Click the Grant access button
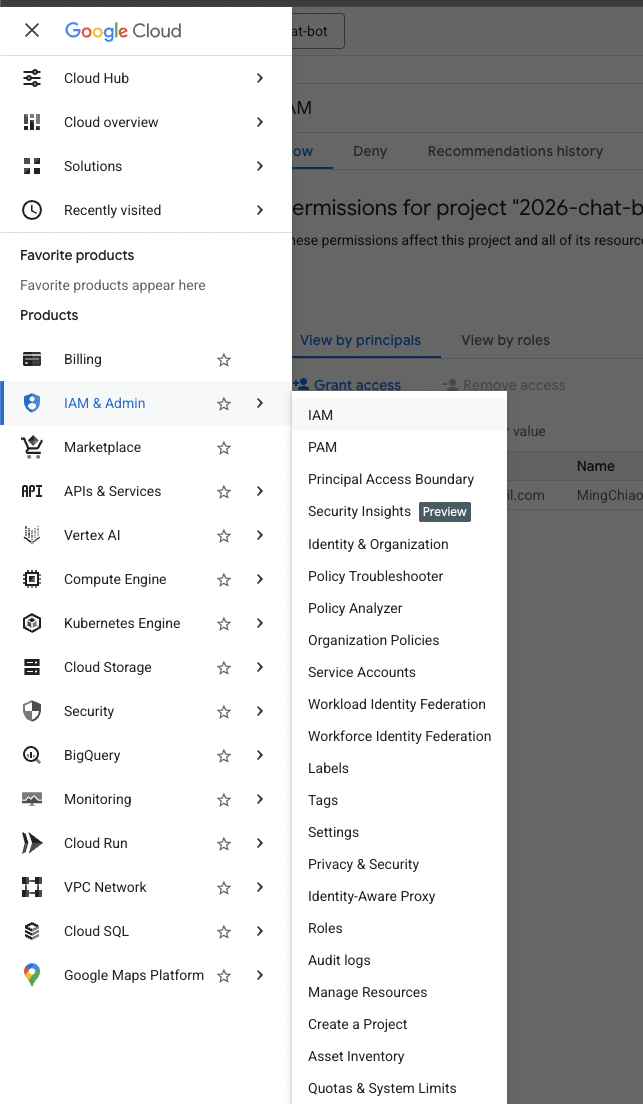The image size is (643, 1104). 347,385
